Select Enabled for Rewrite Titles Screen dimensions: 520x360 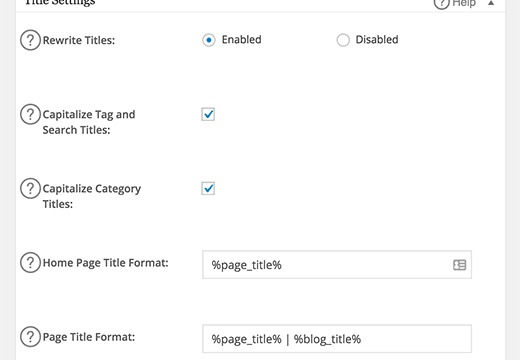point(209,40)
